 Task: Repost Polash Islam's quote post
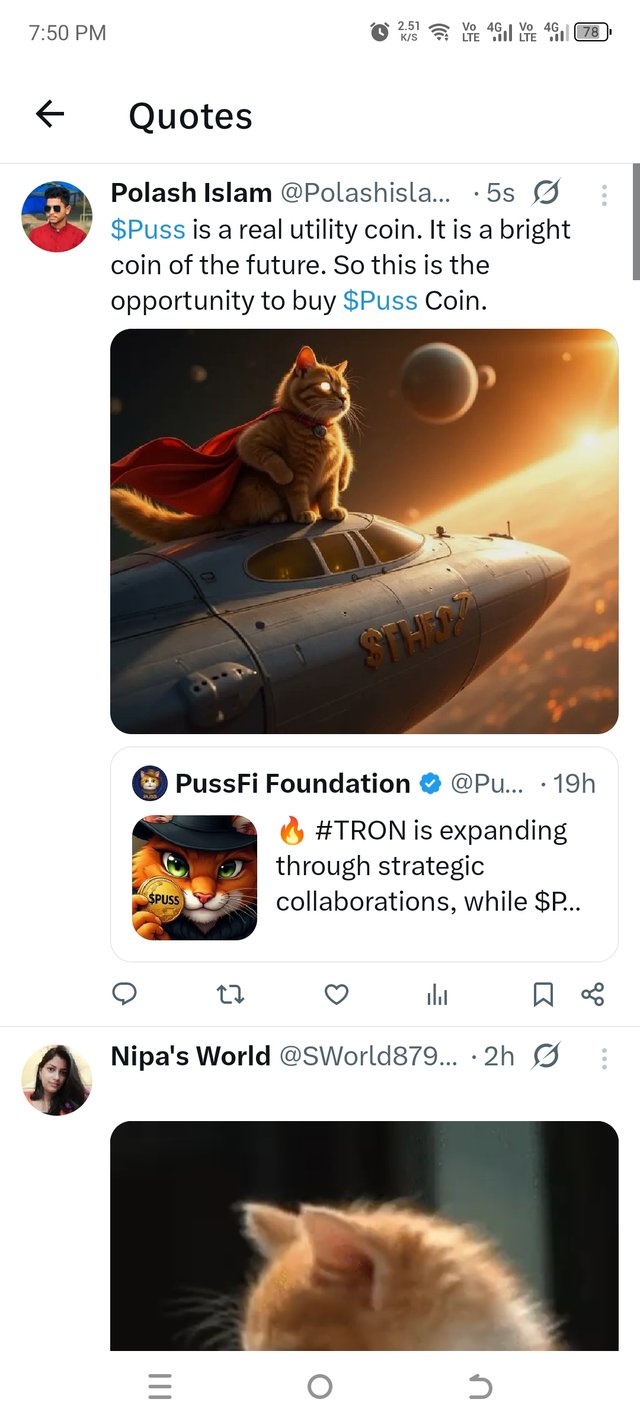[230, 994]
